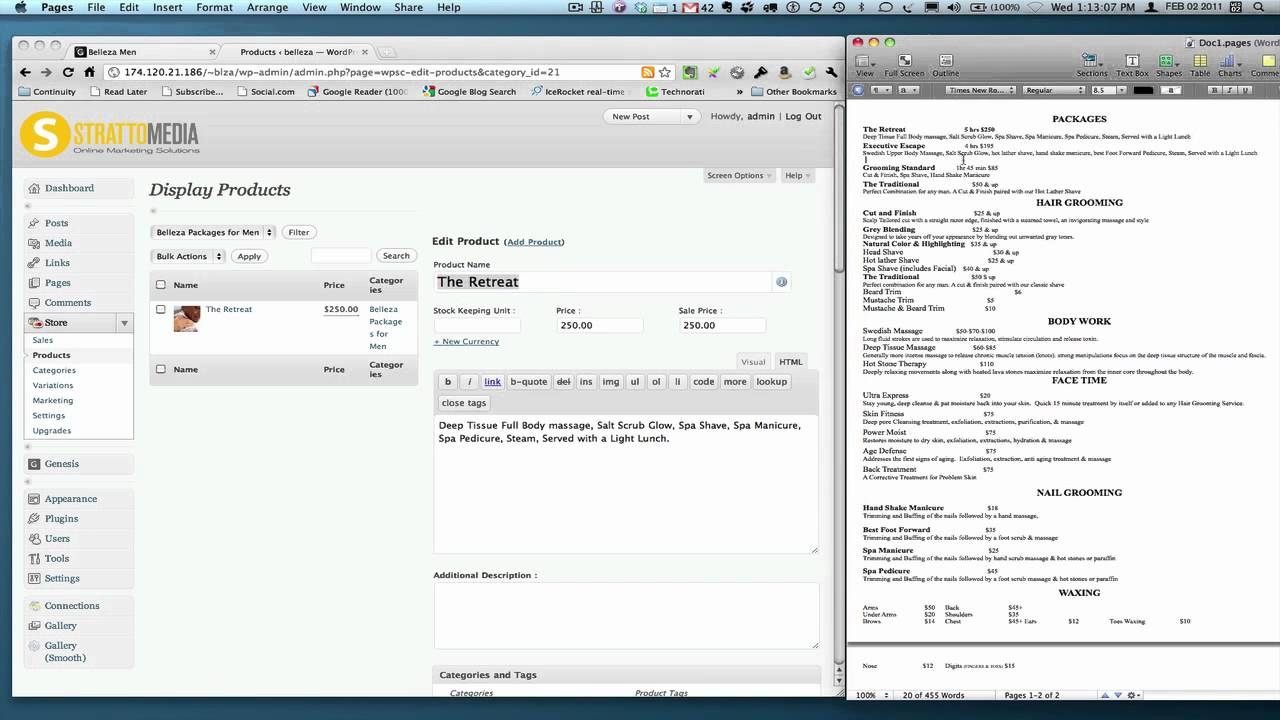
Task: Open the Plugins sidebar item
Action: 61,519
